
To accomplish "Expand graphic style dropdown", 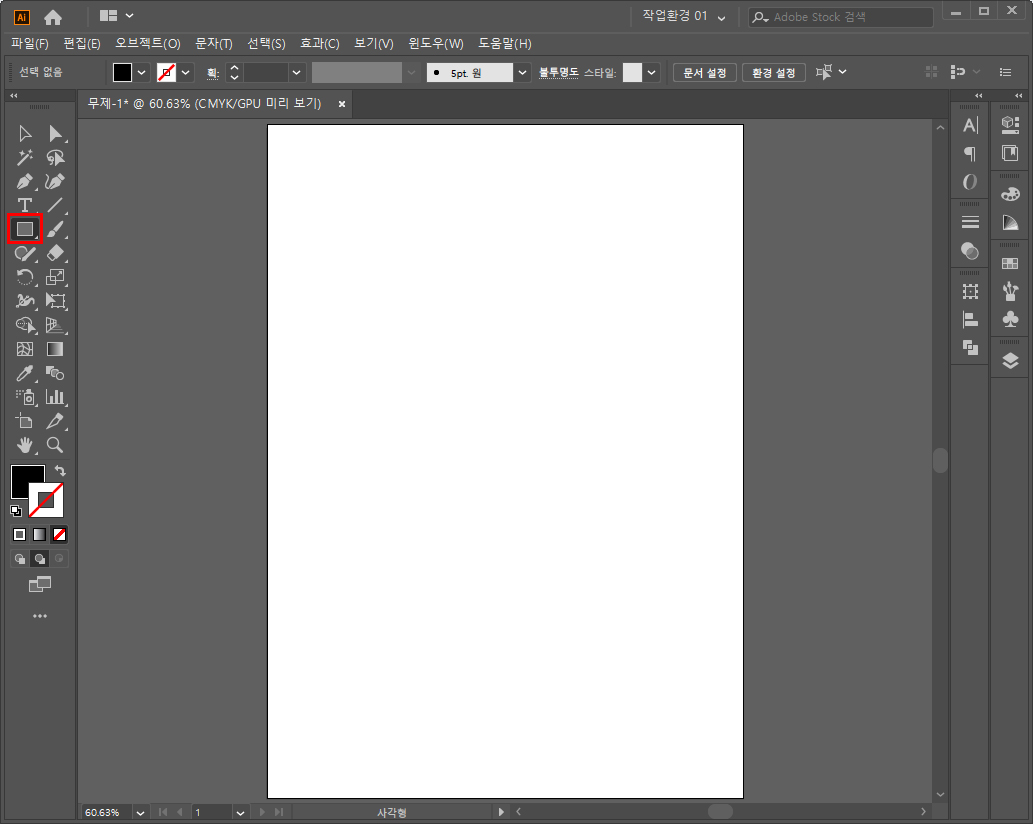I will [652, 72].
